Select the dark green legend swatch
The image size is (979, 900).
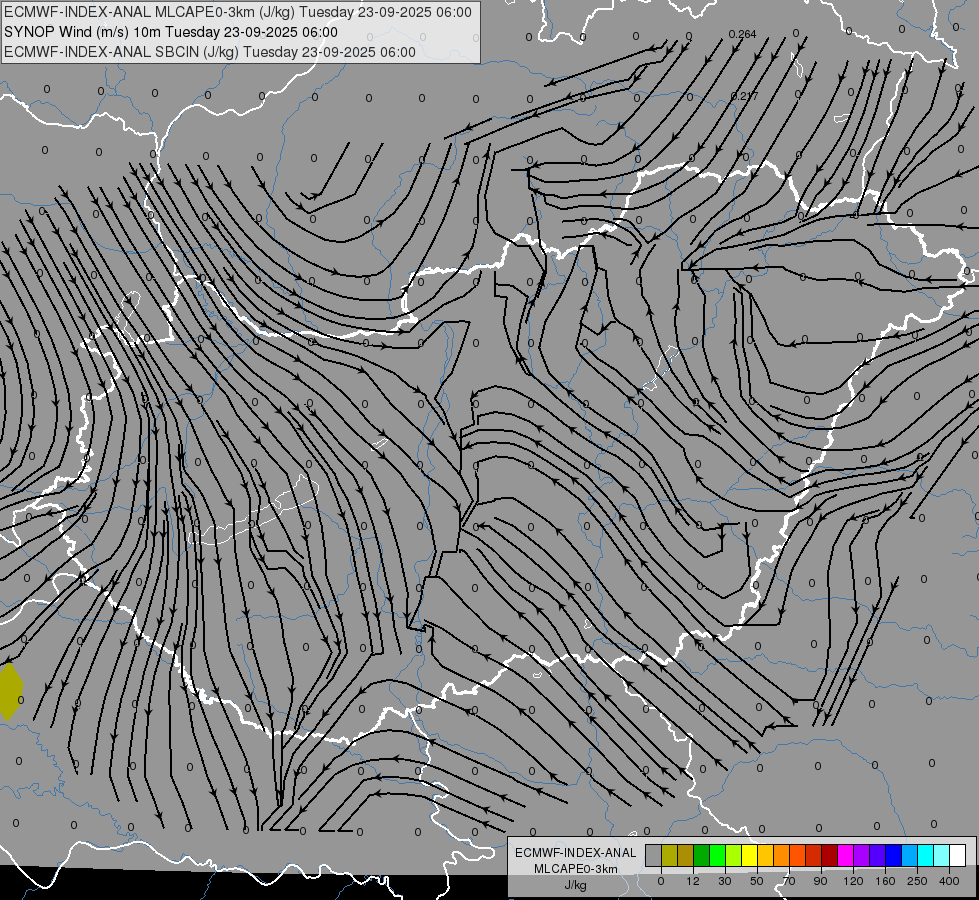click(702, 855)
